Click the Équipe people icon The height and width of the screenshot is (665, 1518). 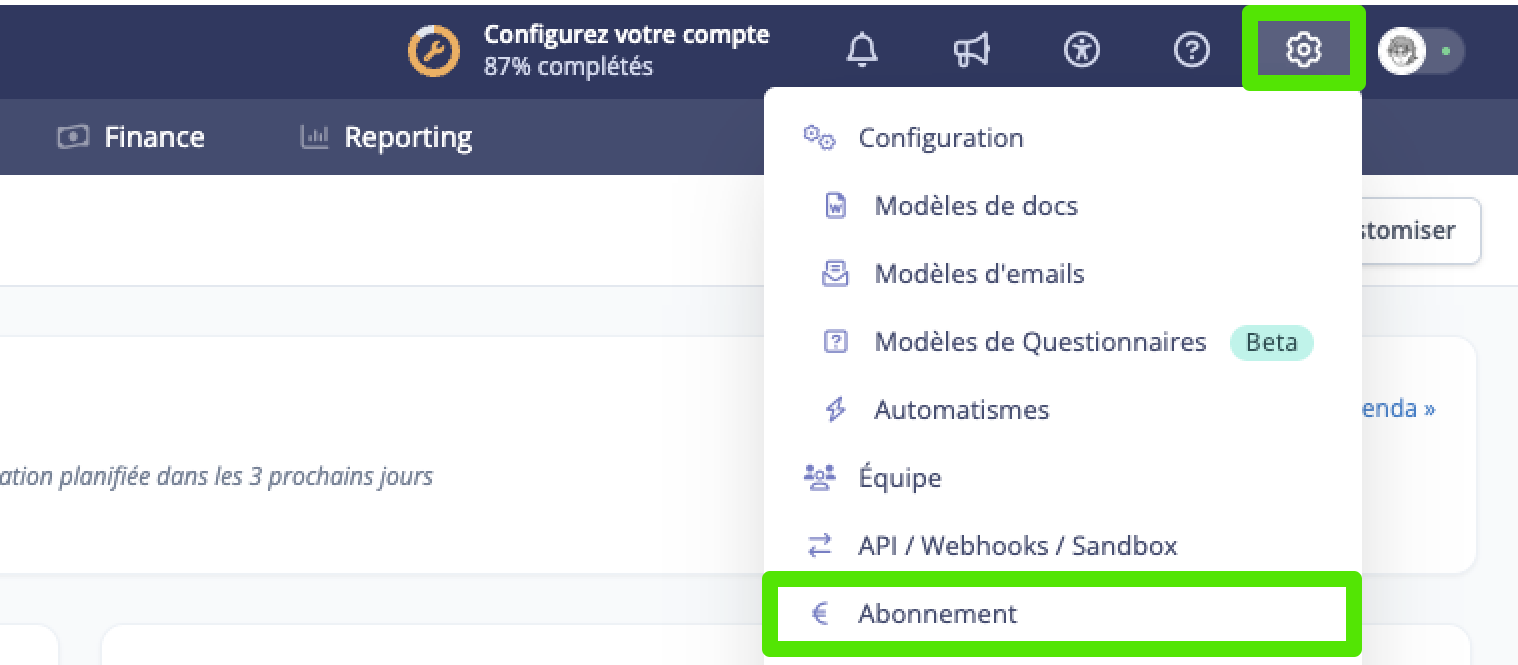[x=819, y=478]
